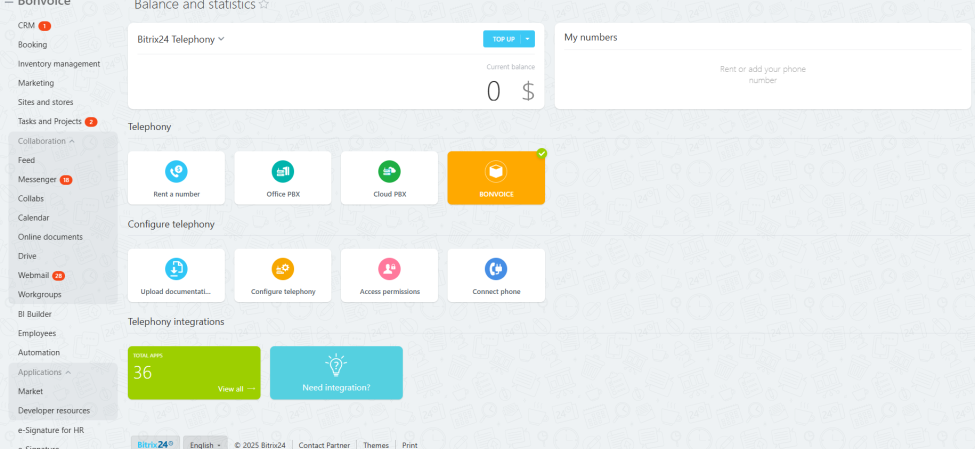Viewport: 975px width, 449px height.
Task: Collapse the Collaboration section
Action: [46, 141]
